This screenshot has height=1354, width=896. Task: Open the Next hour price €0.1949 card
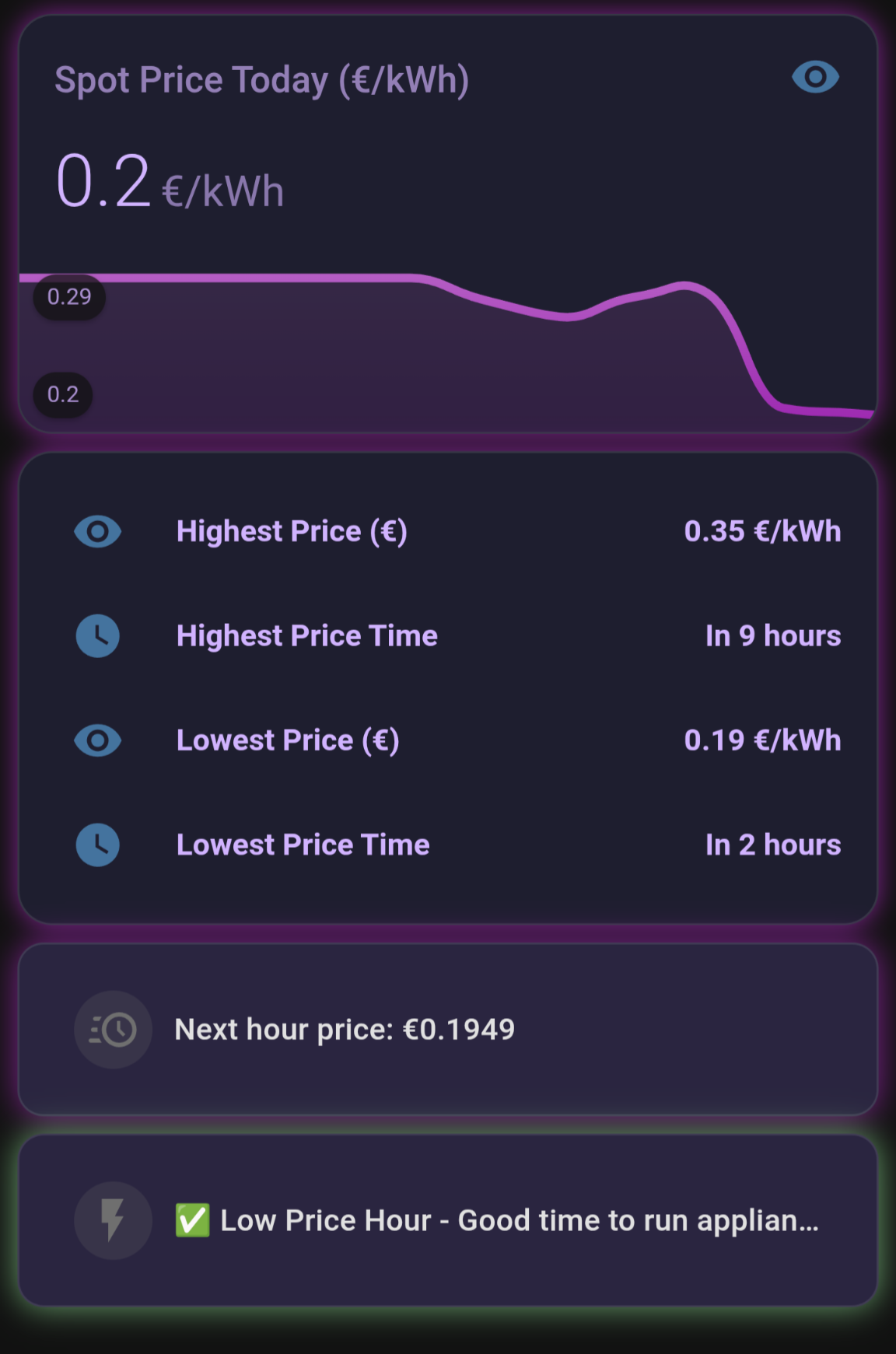coord(448,1030)
